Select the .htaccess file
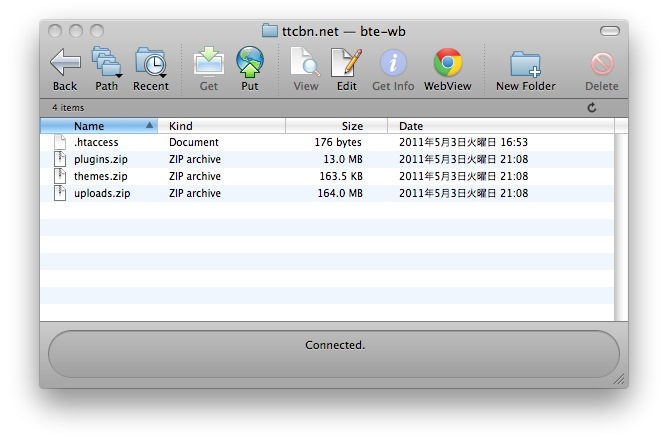This screenshot has height=448, width=668. (x=96, y=143)
